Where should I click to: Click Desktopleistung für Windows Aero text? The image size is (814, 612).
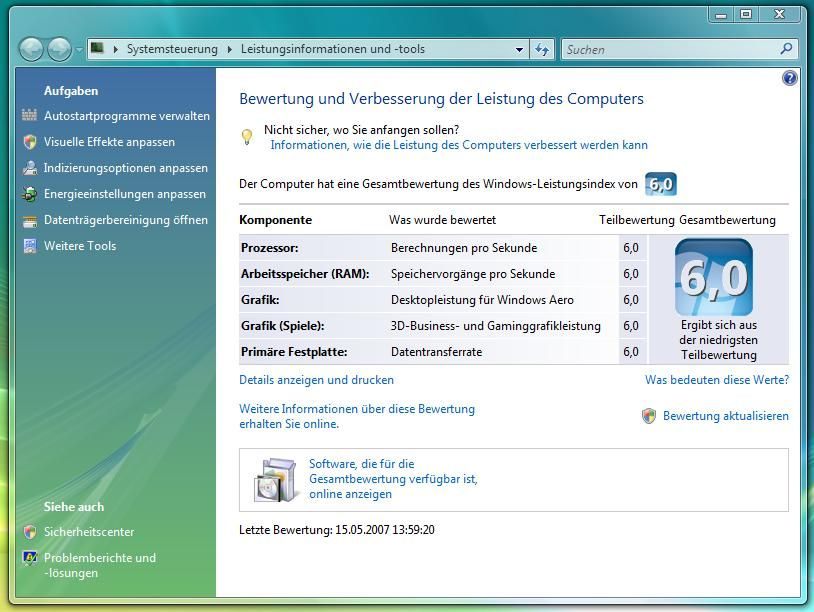pos(482,300)
